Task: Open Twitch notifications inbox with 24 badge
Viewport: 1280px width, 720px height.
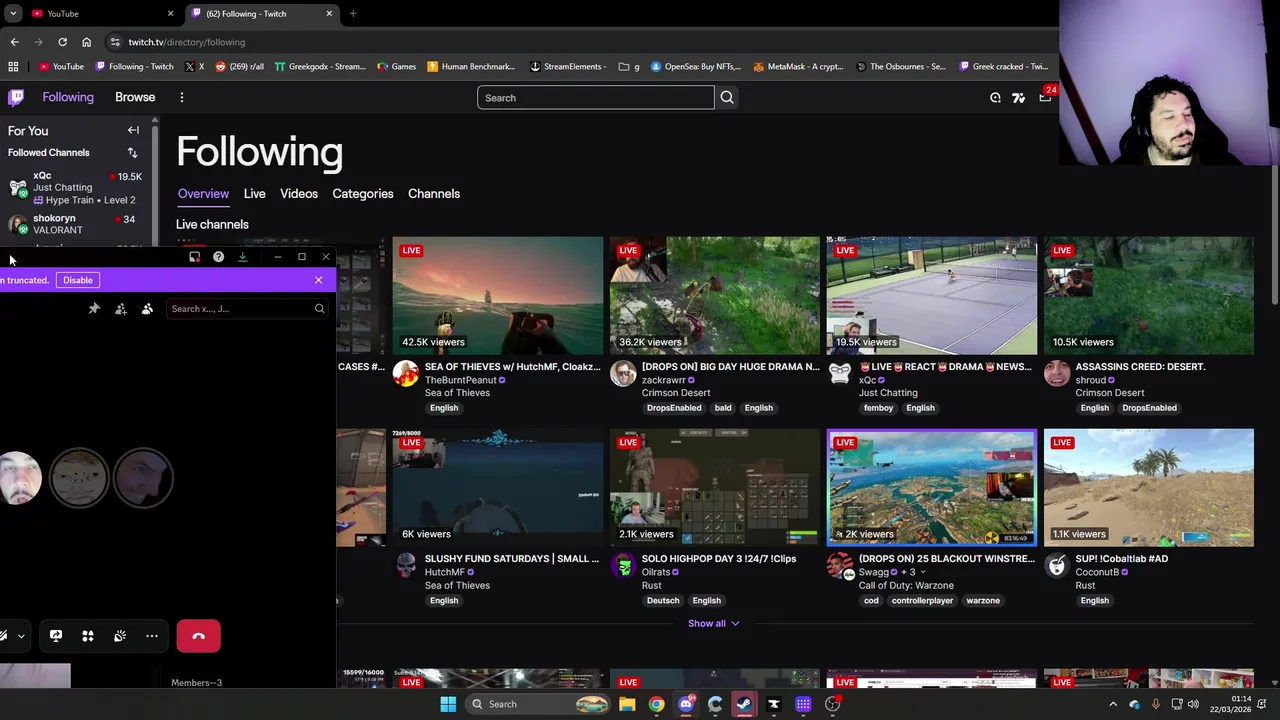Action: [x=1045, y=97]
